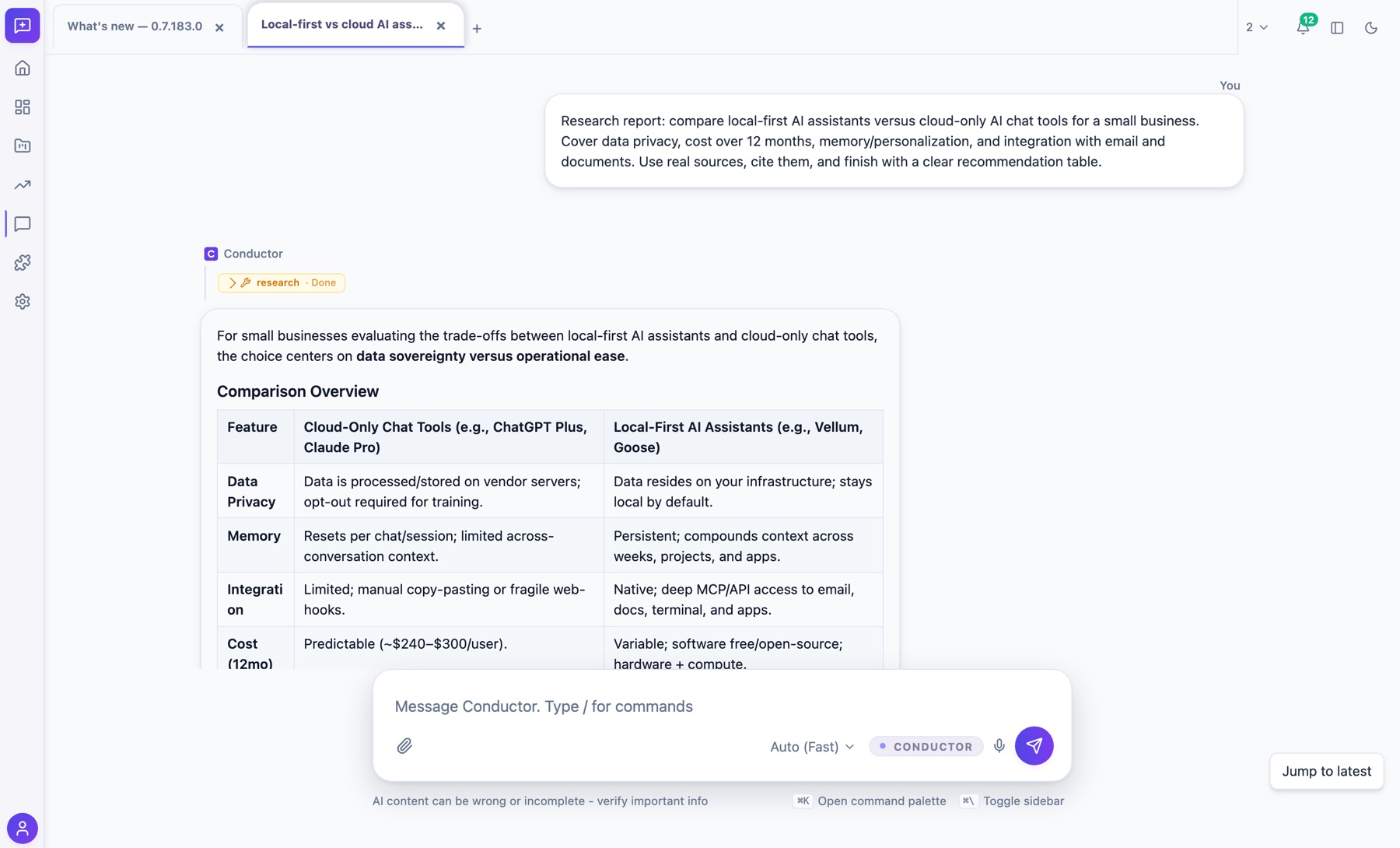Open the puzzle-piece extensions icon
This screenshot has width=1400, height=848.
click(23, 263)
